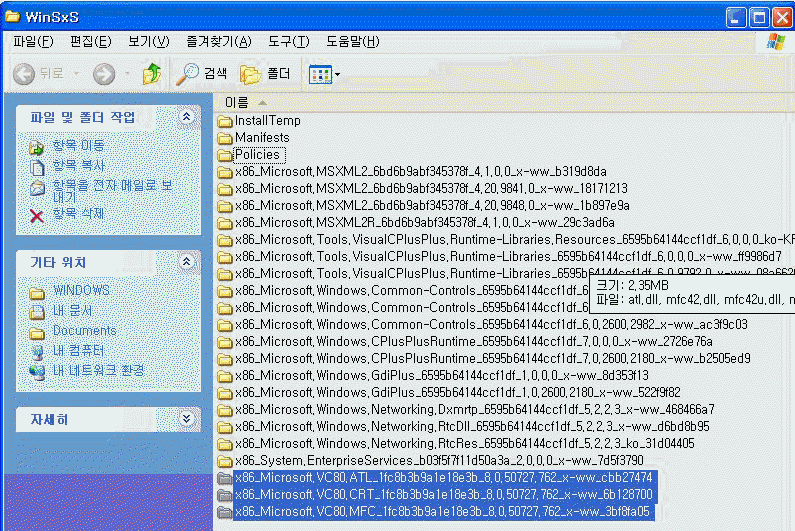The height and width of the screenshot is (531, 795).
Task: Open forward-history dropdown arrow
Action: (127, 74)
